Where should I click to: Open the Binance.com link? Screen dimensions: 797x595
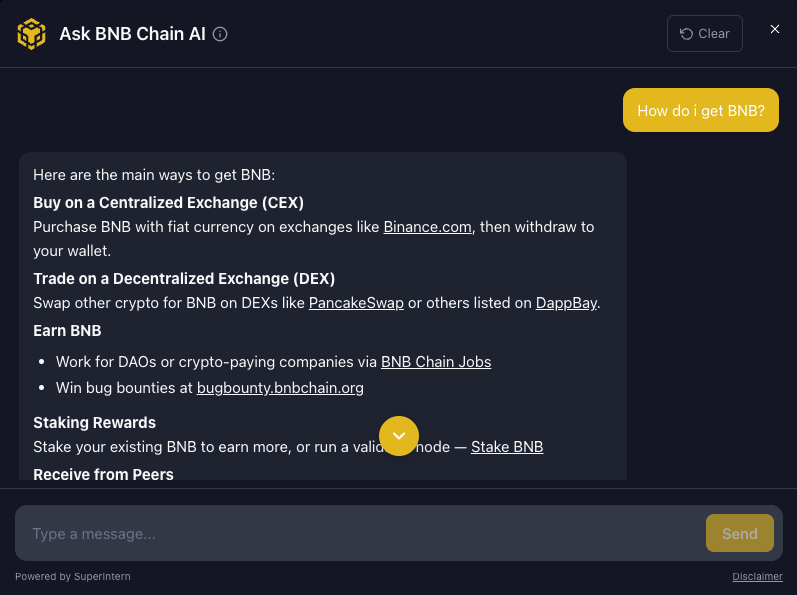point(427,227)
